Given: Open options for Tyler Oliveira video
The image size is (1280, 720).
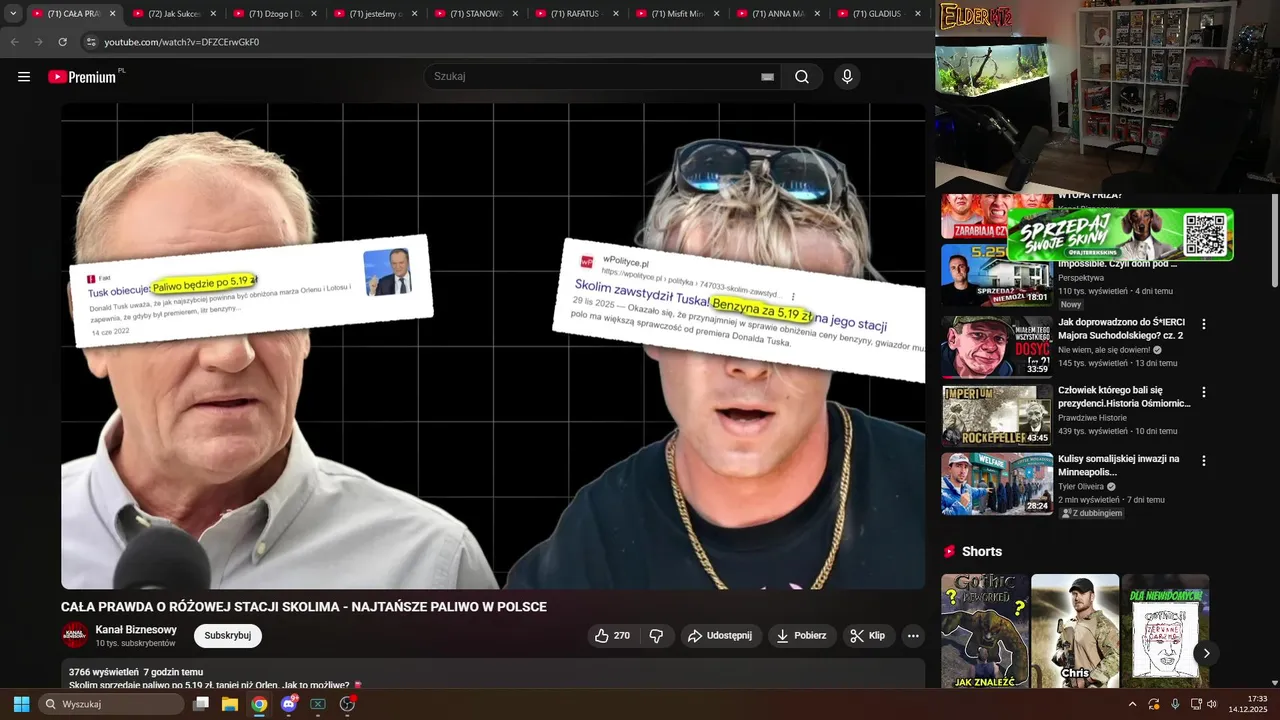Looking at the screenshot, I should pyautogui.click(x=1204, y=461).
